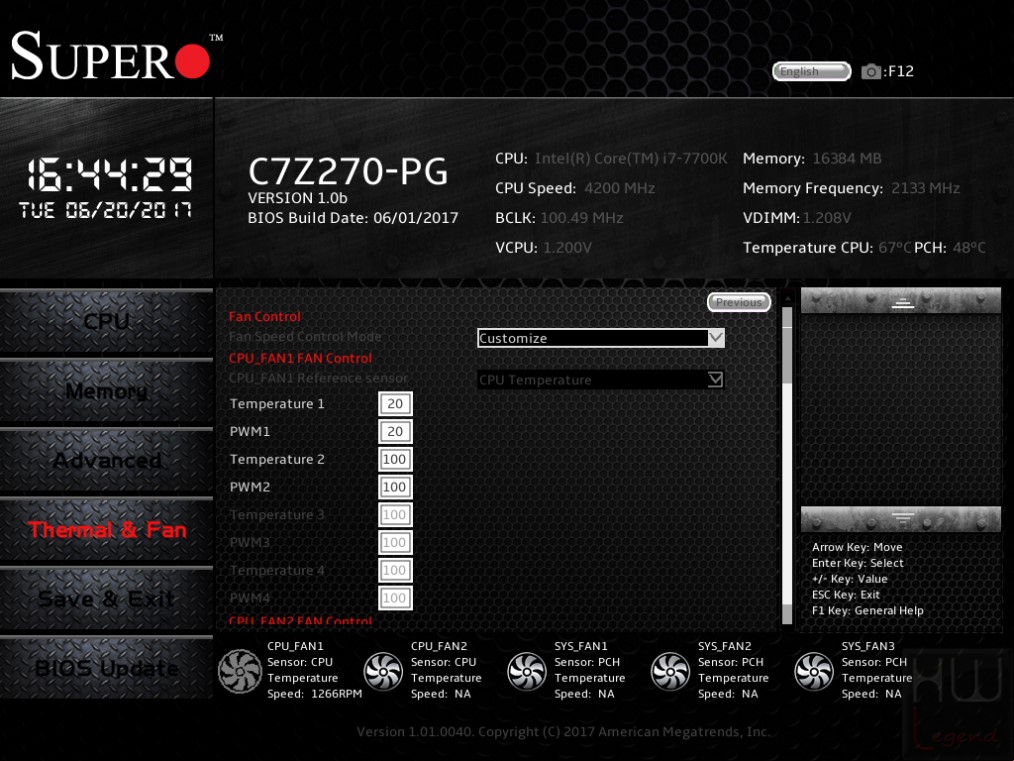Click the PWM3 value field
This screenshot has width=1014, height=761.
[x=395, y=542]
